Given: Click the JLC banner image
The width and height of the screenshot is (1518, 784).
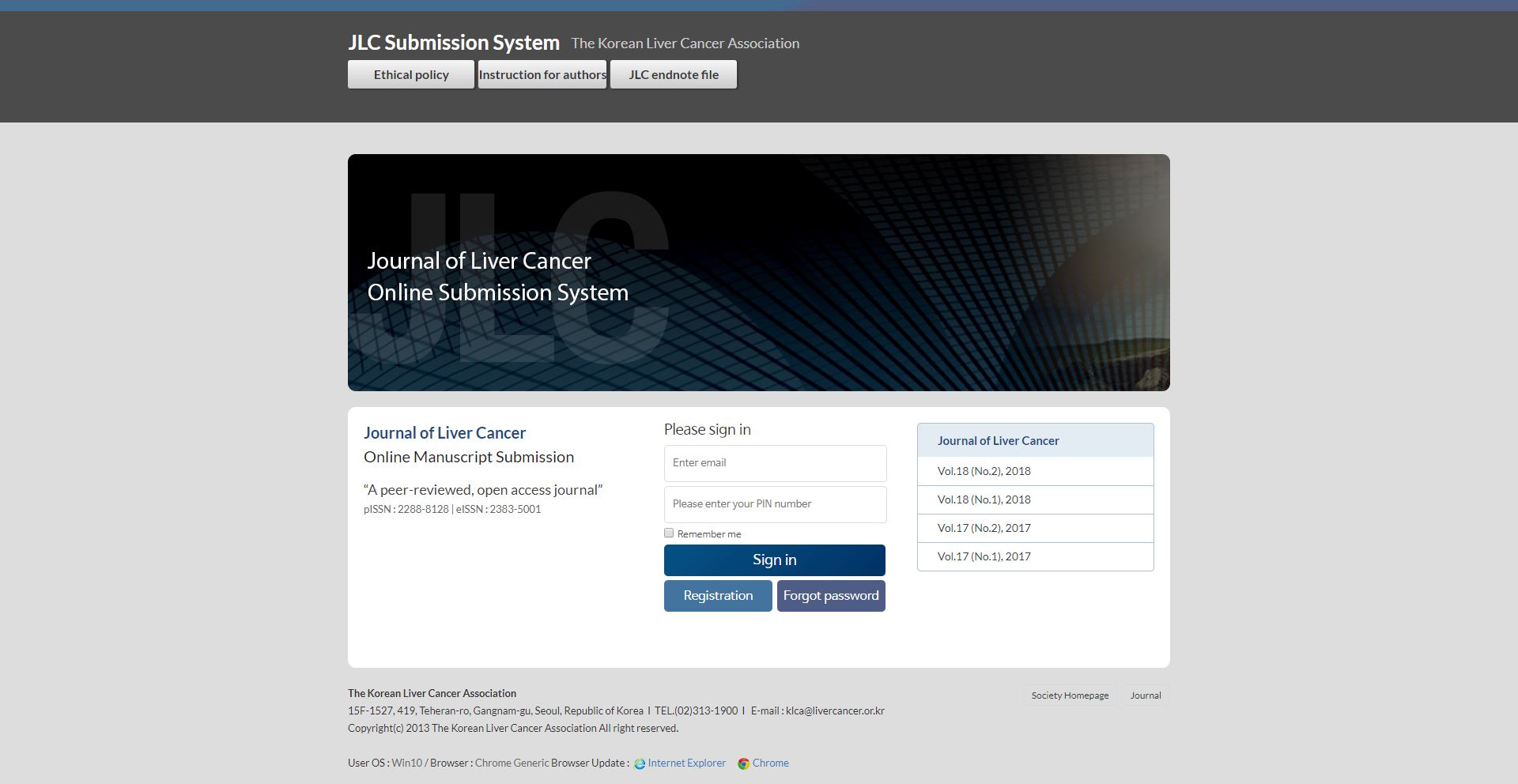Looking at the screenshot, I should (x=759, y=273).
